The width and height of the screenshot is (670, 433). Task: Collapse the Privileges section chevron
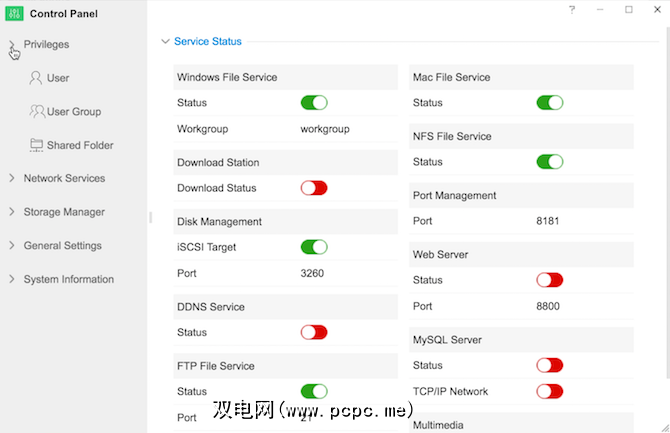[12, 45]
